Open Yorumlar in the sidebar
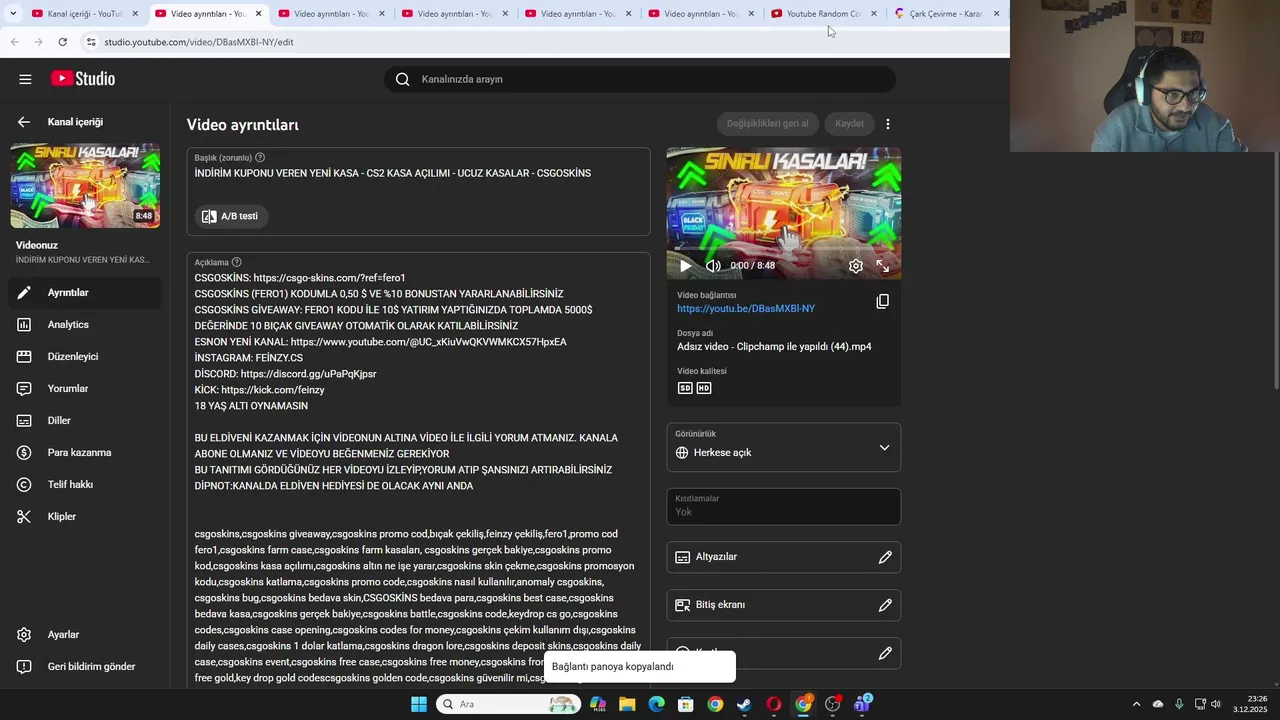This screenshot has height=720, width=1280. [85, 389]
